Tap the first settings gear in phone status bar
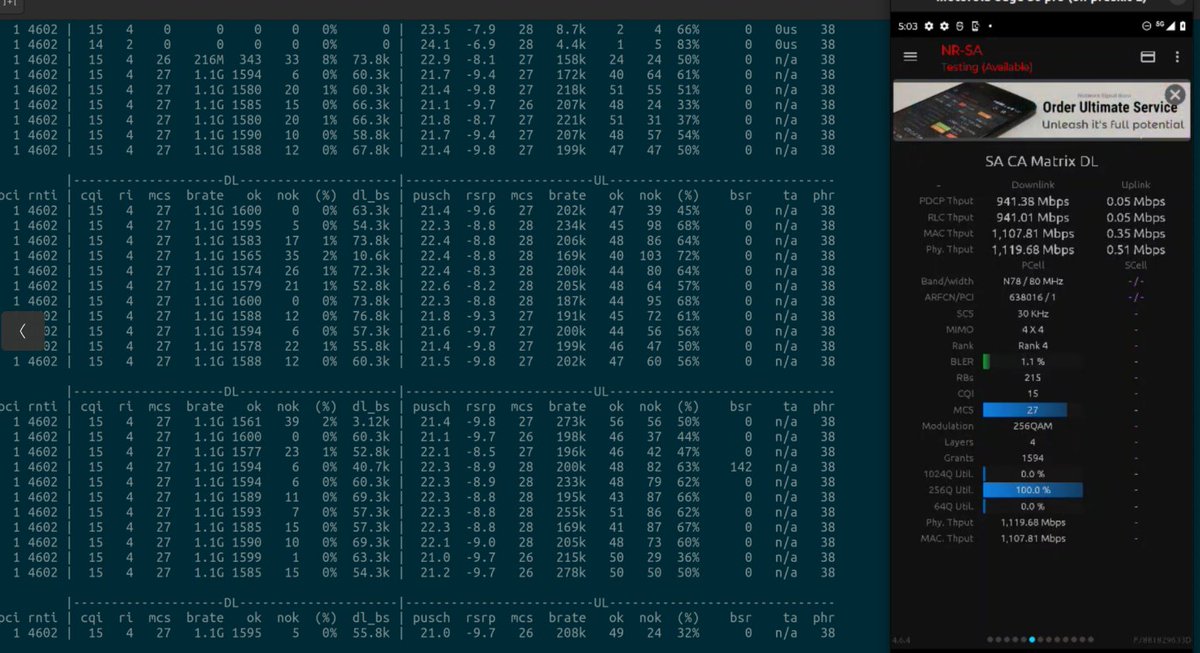This screenshot has height=653, width=1200. (x=929, y=25)
